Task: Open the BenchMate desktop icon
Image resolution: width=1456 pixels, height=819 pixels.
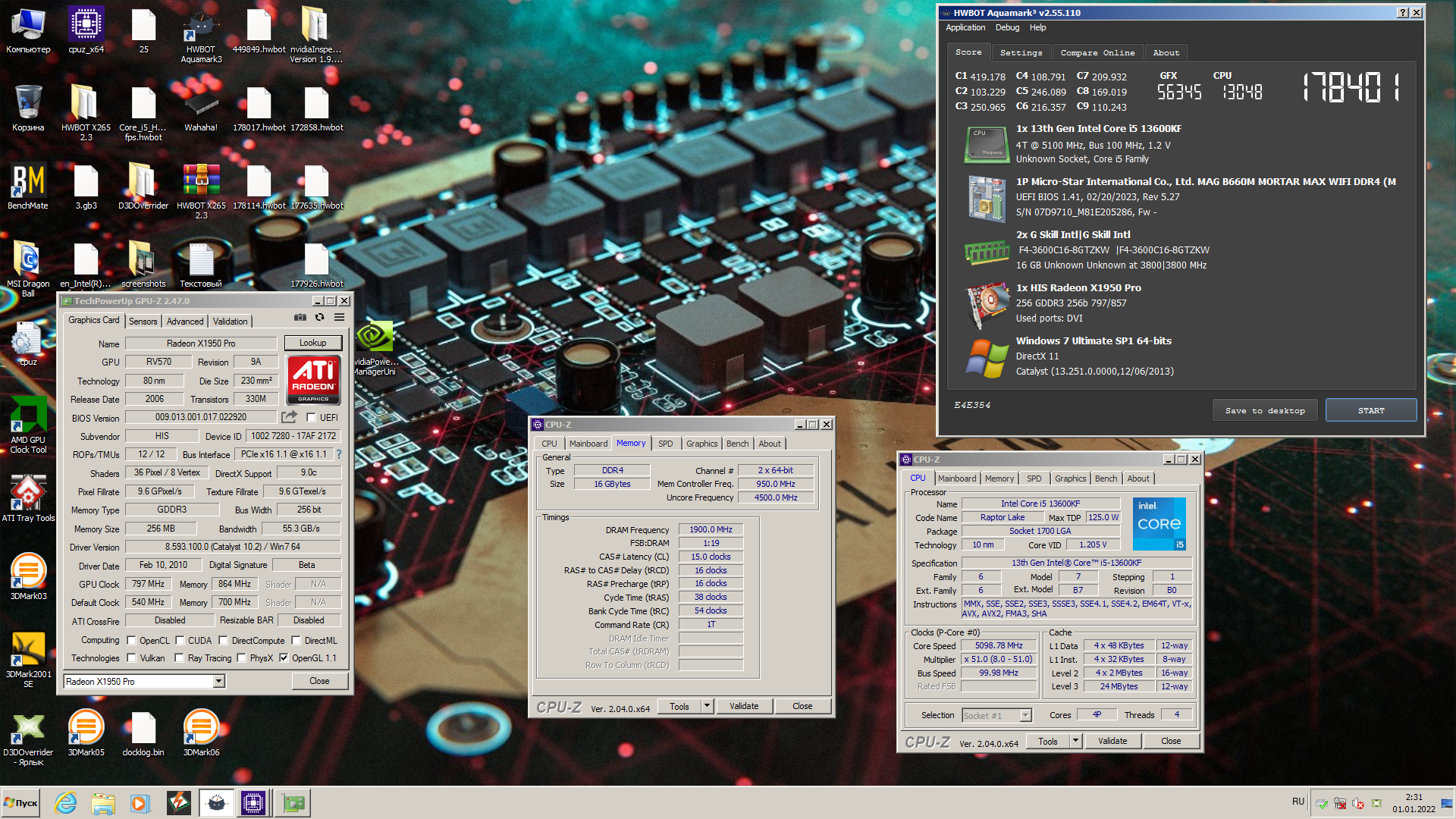Action: [28, 187]
